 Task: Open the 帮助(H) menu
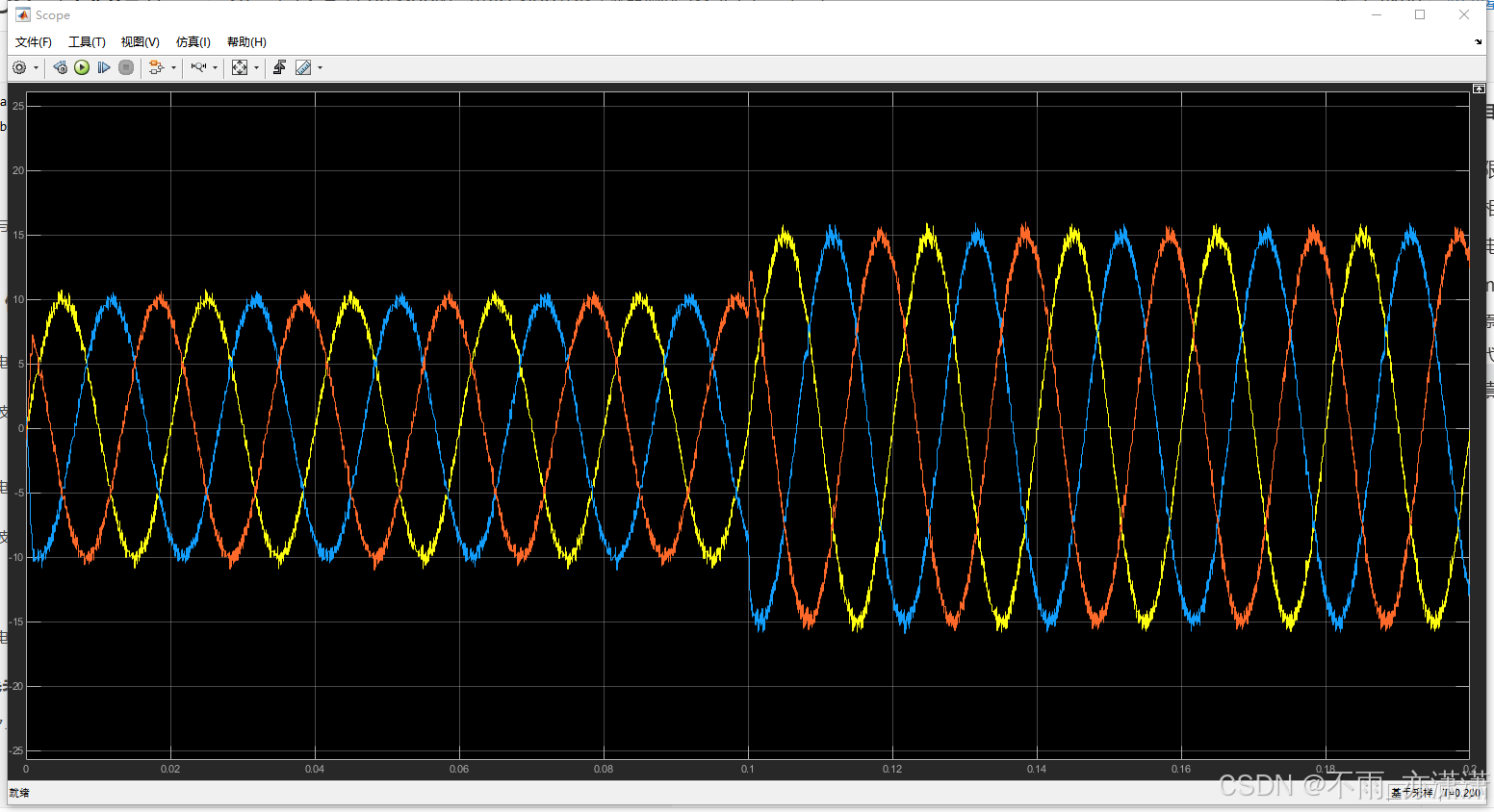(x=245, y=41)
